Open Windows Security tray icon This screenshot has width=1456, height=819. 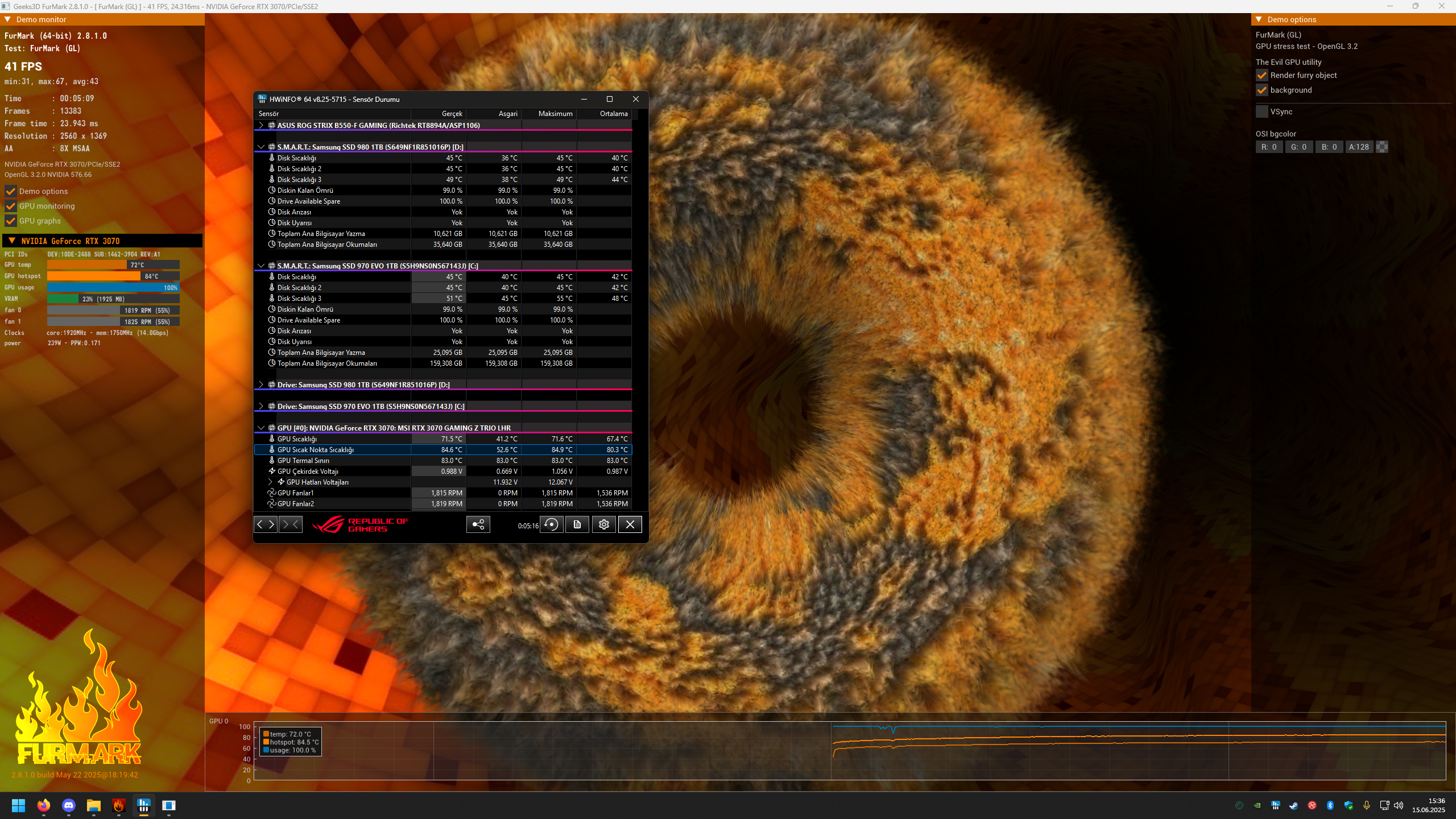click(x=1349, y=805)
